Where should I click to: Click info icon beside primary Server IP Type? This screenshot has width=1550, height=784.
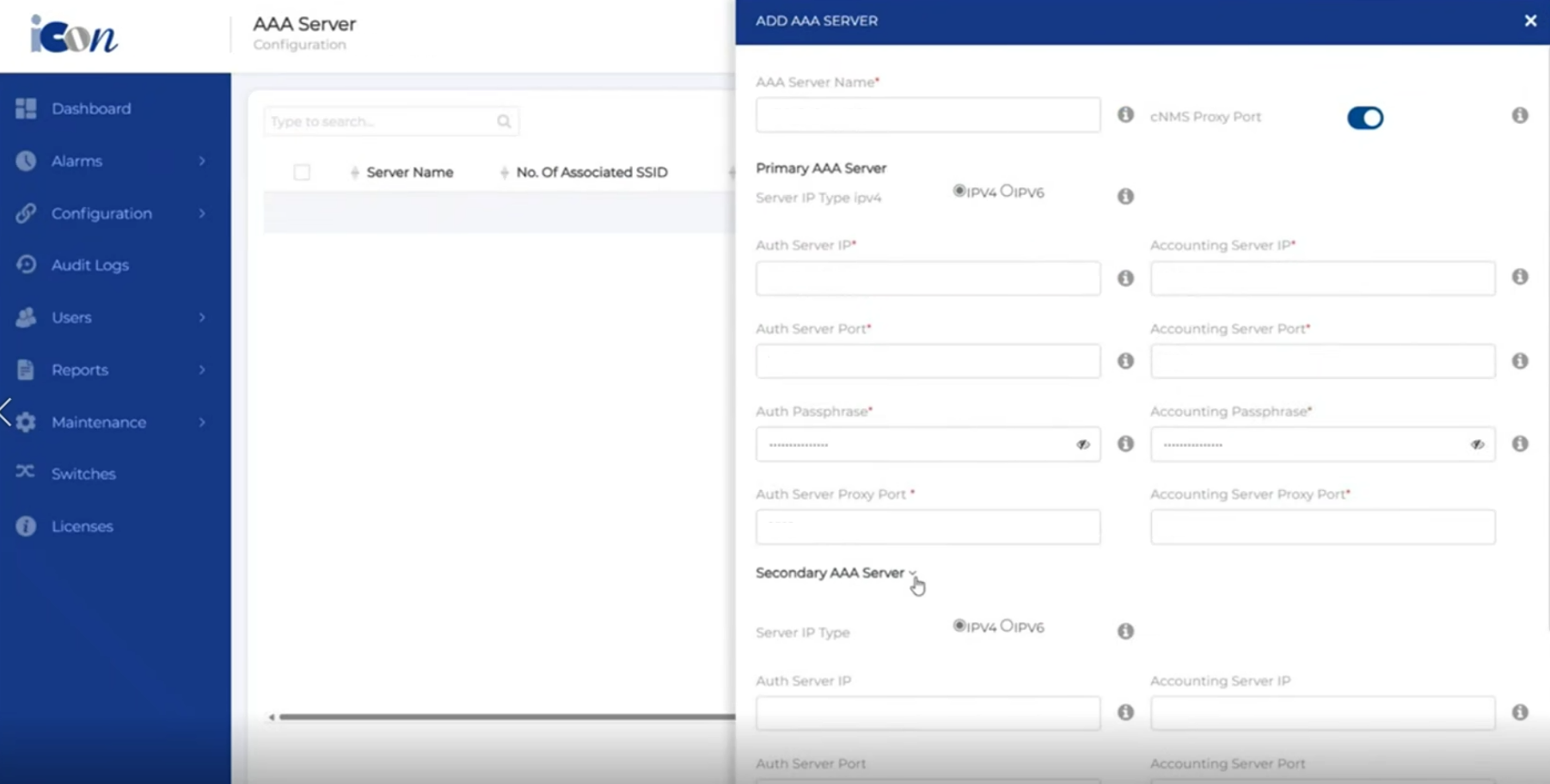[1125, 197]
